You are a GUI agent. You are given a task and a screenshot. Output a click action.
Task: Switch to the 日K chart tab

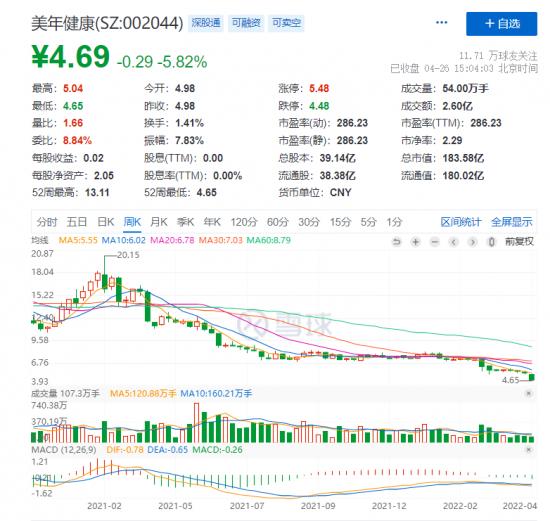coord(106,222)
